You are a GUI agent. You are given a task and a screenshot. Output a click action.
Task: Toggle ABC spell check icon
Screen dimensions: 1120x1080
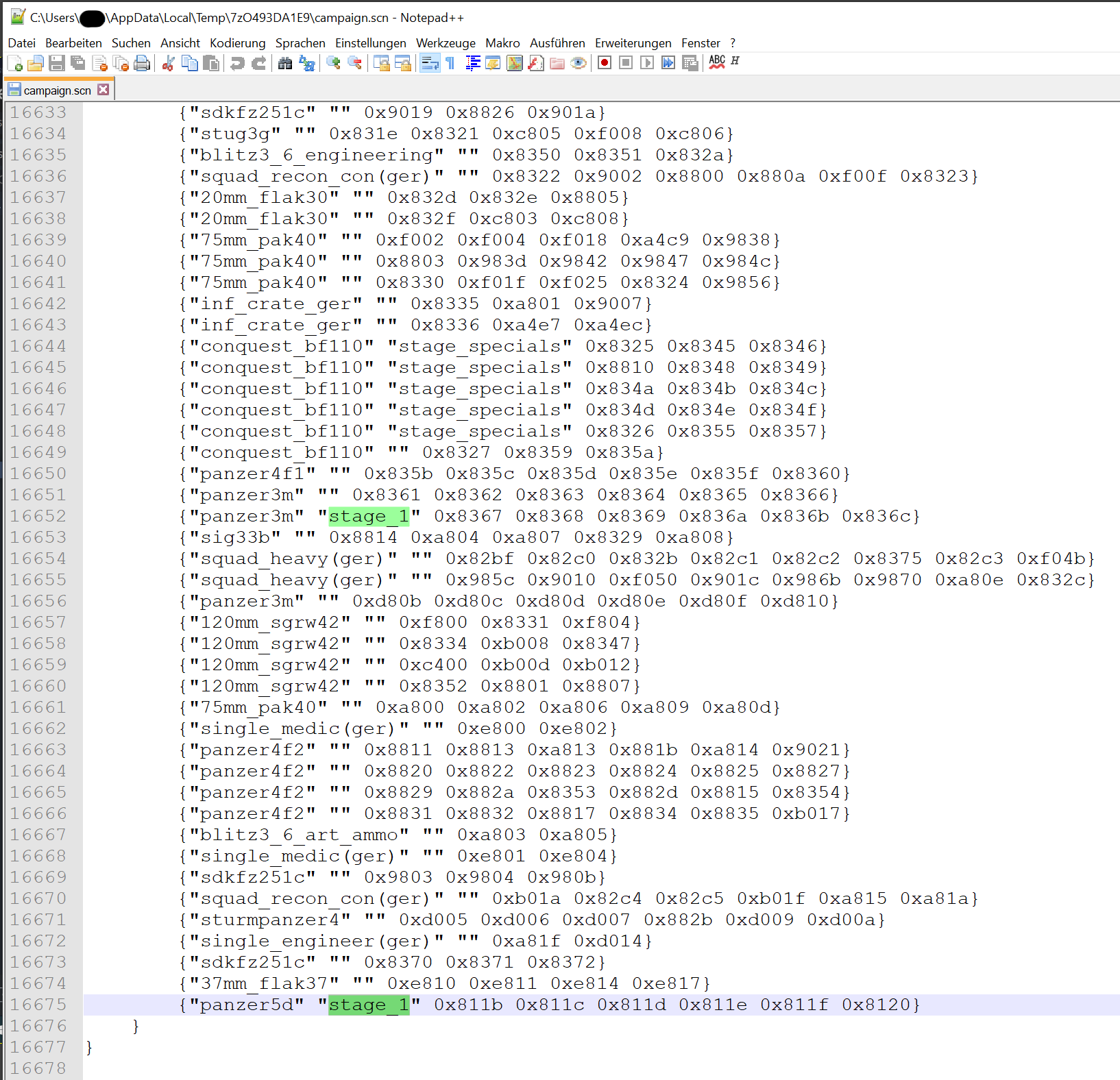[x=717, y=62]
